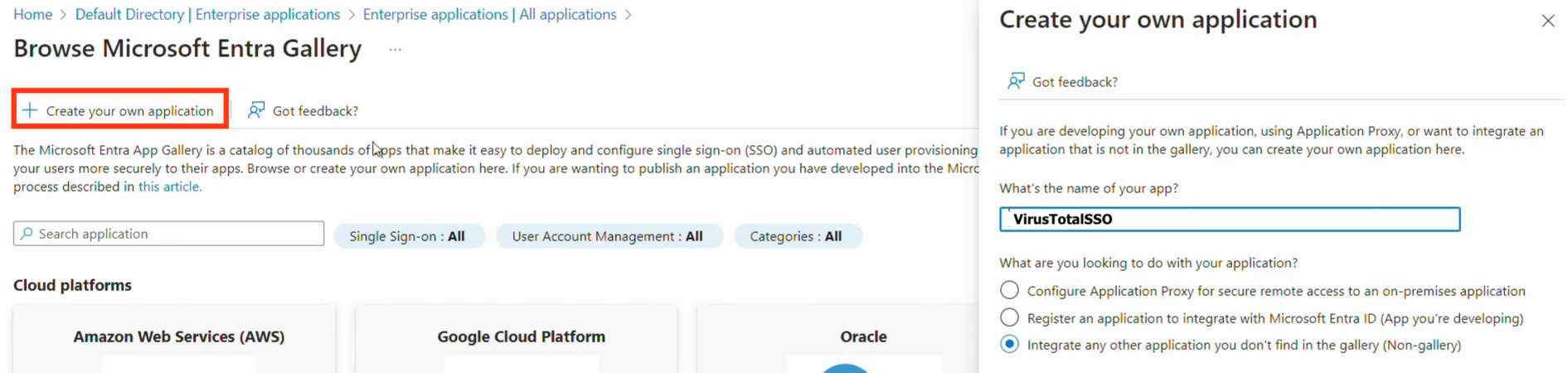Click the feedback icon in the Create panel
This screenshot has width=1568, height=373.
pos(1016,81)
